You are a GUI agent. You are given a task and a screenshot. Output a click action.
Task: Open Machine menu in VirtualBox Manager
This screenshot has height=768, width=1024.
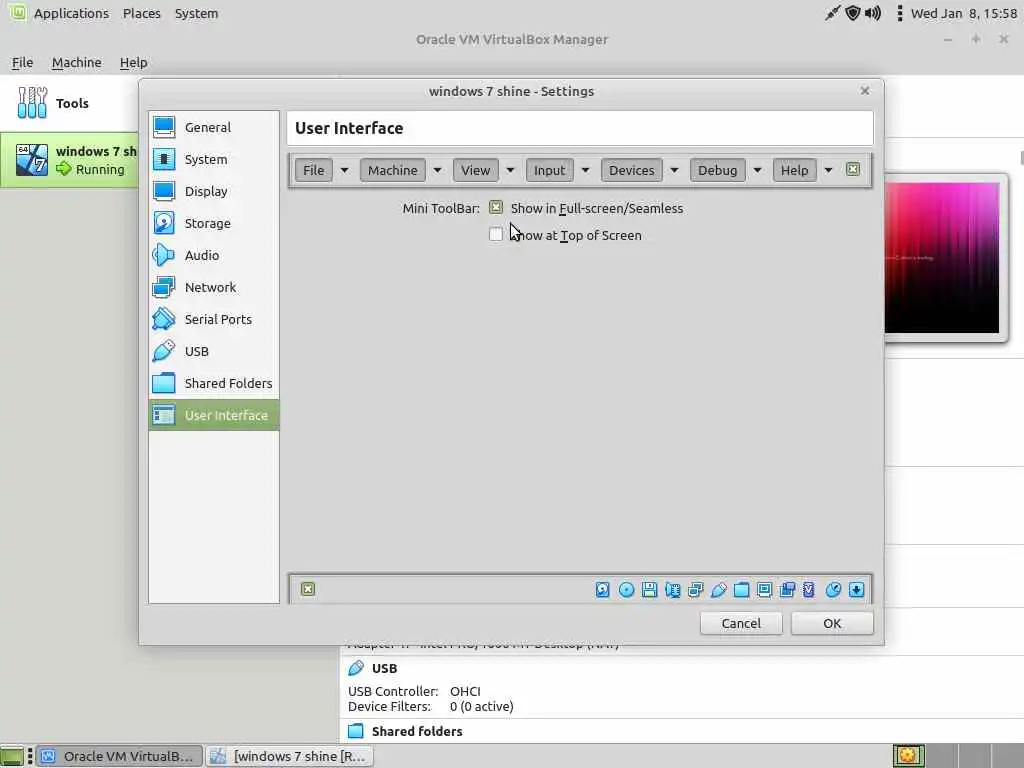[x=76, y=63]
